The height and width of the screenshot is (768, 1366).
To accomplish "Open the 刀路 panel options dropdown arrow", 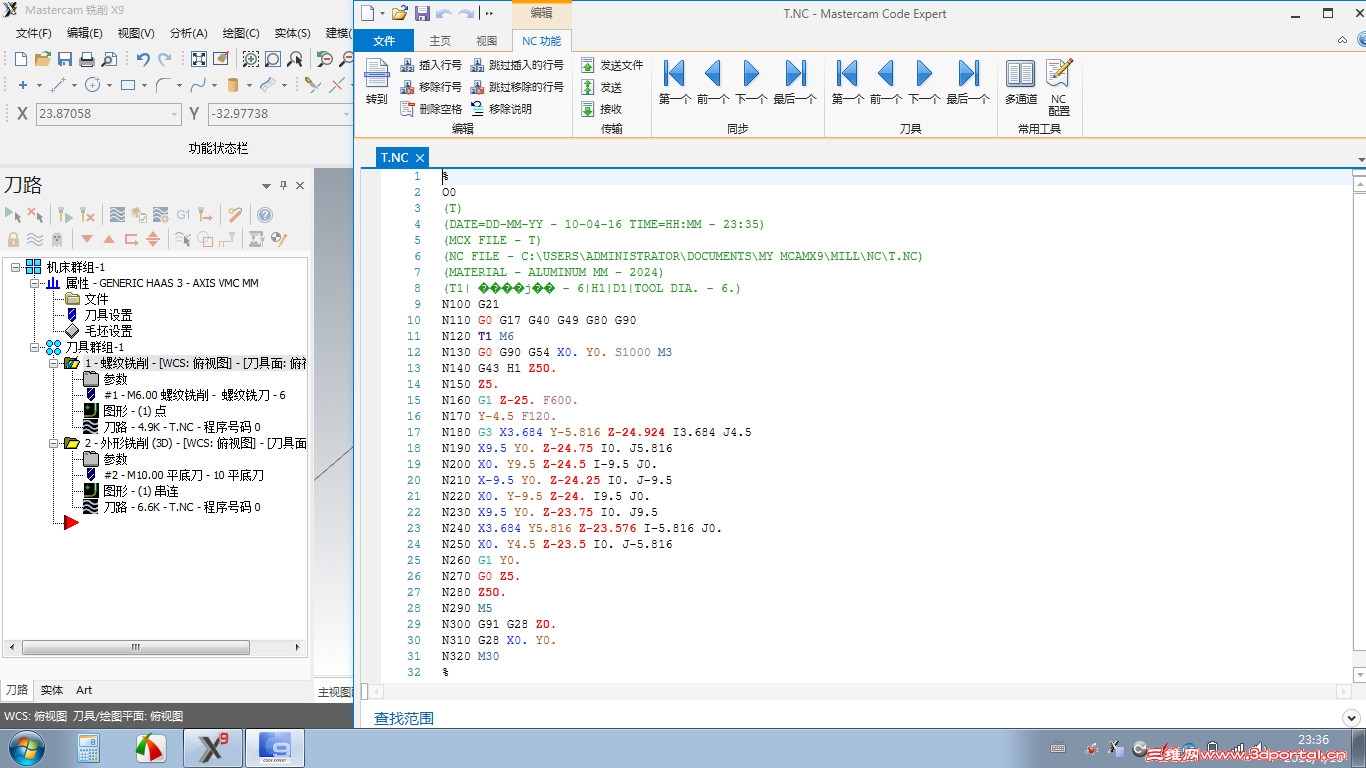I will [266, 185].
